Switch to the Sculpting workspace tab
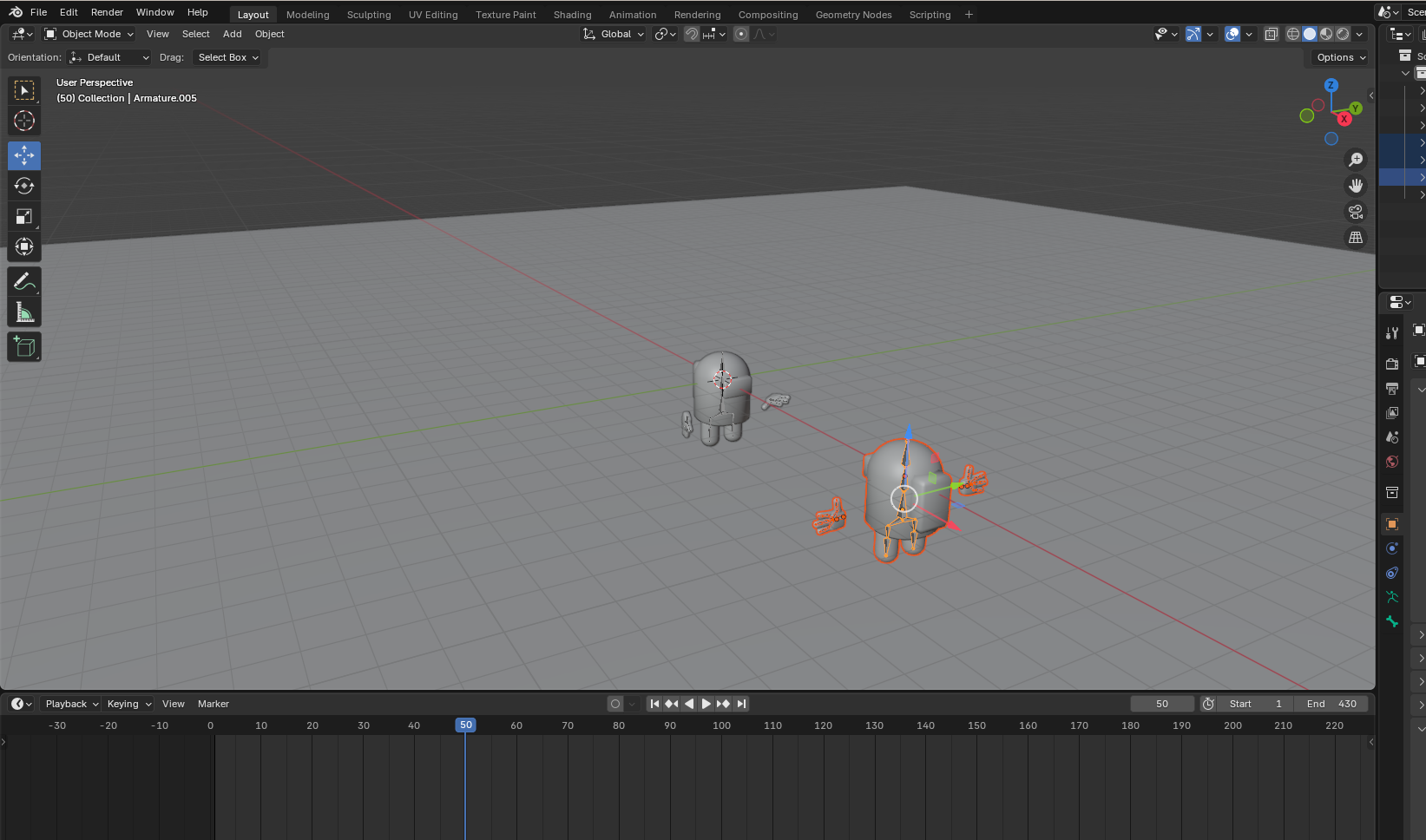The image size is (1426, 840). [x=369, y=15]
